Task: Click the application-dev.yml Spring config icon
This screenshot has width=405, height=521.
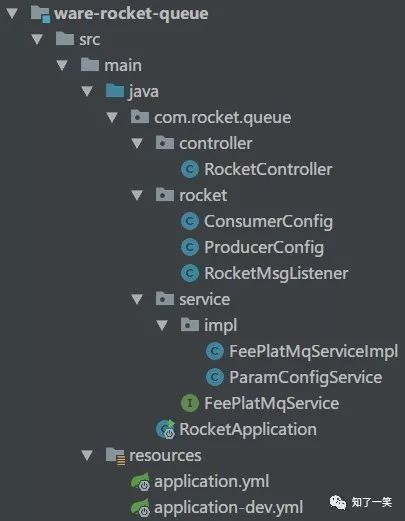Action: coord(140,508)
